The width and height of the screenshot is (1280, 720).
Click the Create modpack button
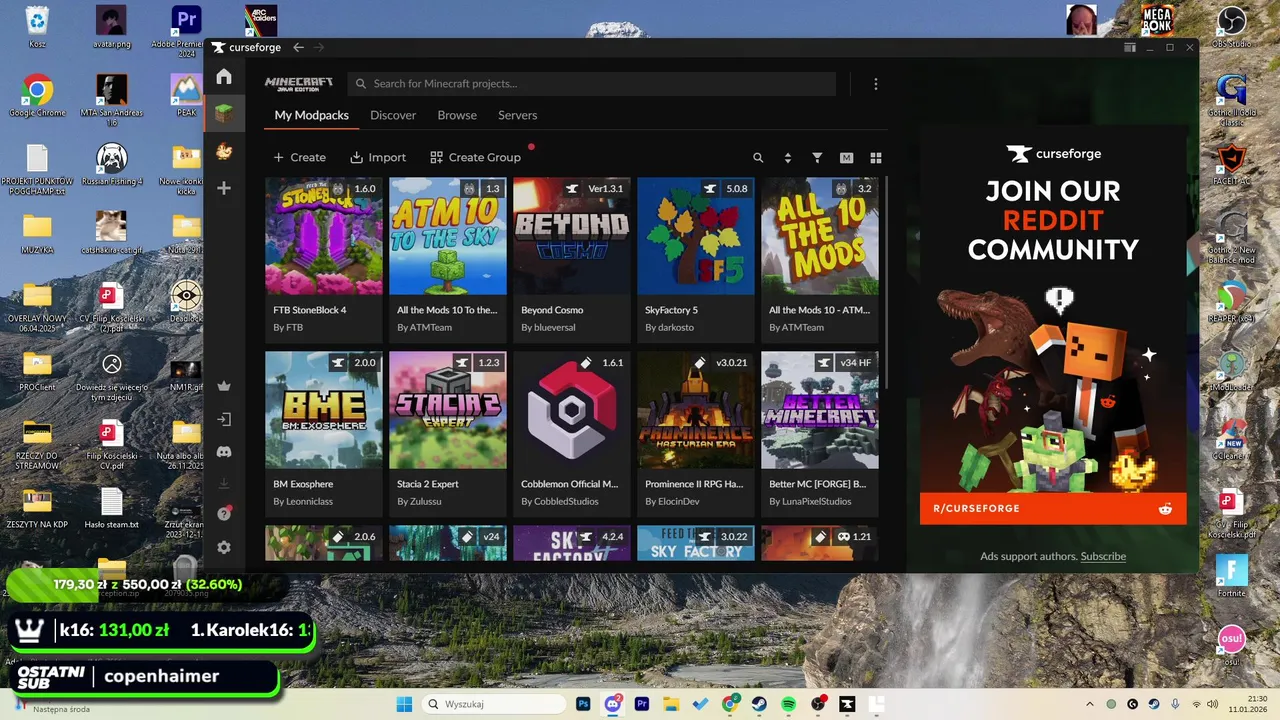click(x=299, y=157)
